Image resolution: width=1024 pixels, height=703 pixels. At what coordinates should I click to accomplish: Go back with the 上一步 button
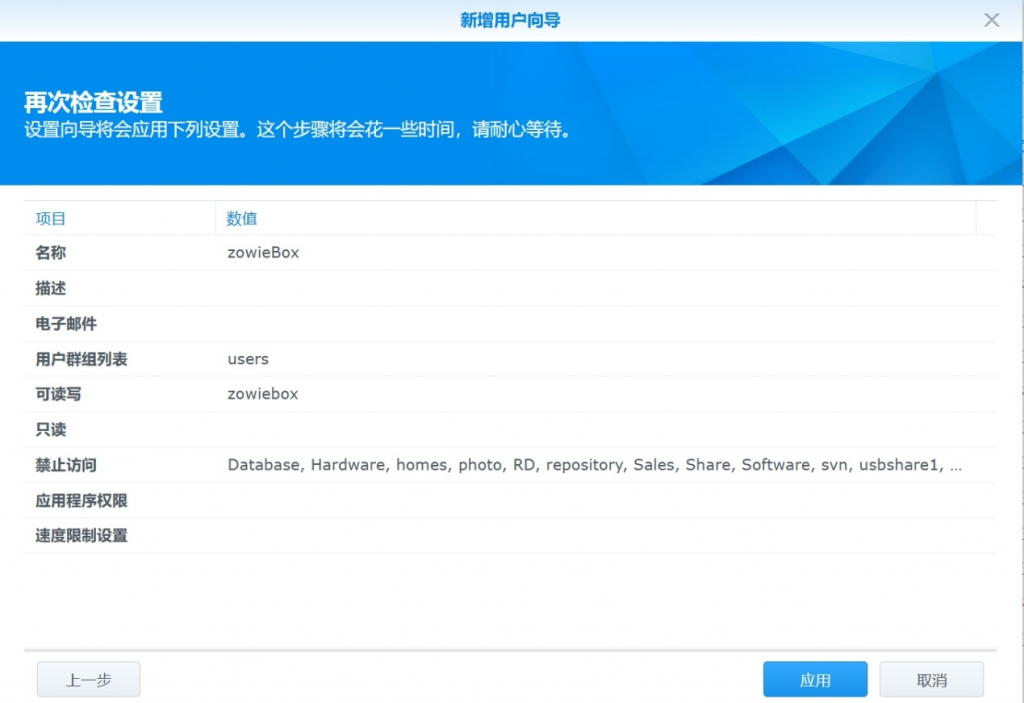[x=89, y=679]
